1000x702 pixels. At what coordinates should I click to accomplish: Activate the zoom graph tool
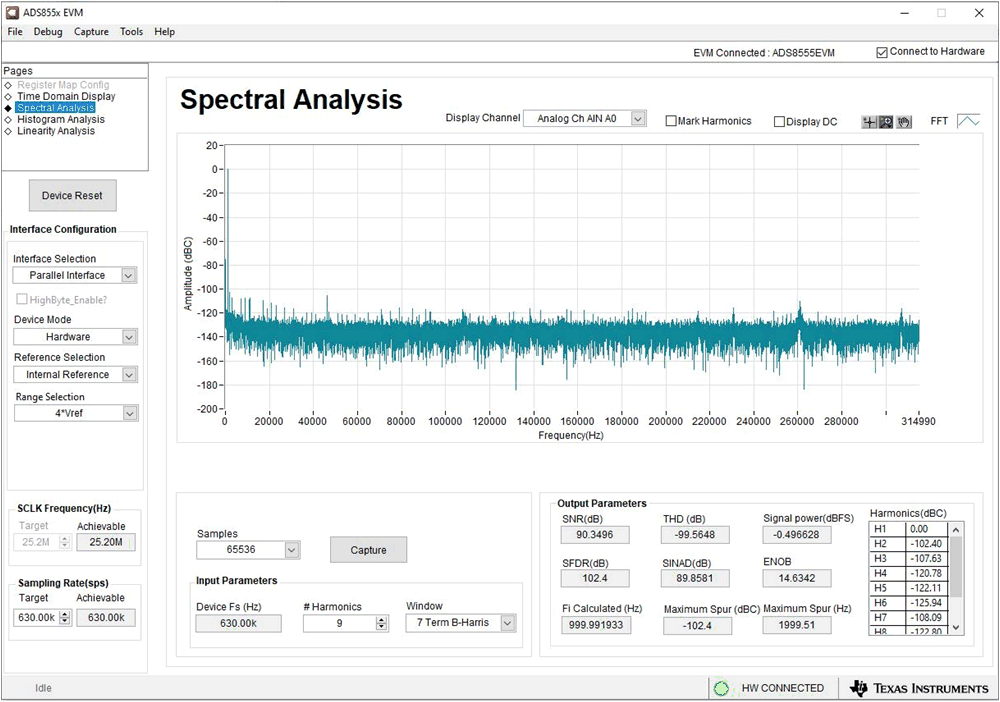[x=886, y=122]
